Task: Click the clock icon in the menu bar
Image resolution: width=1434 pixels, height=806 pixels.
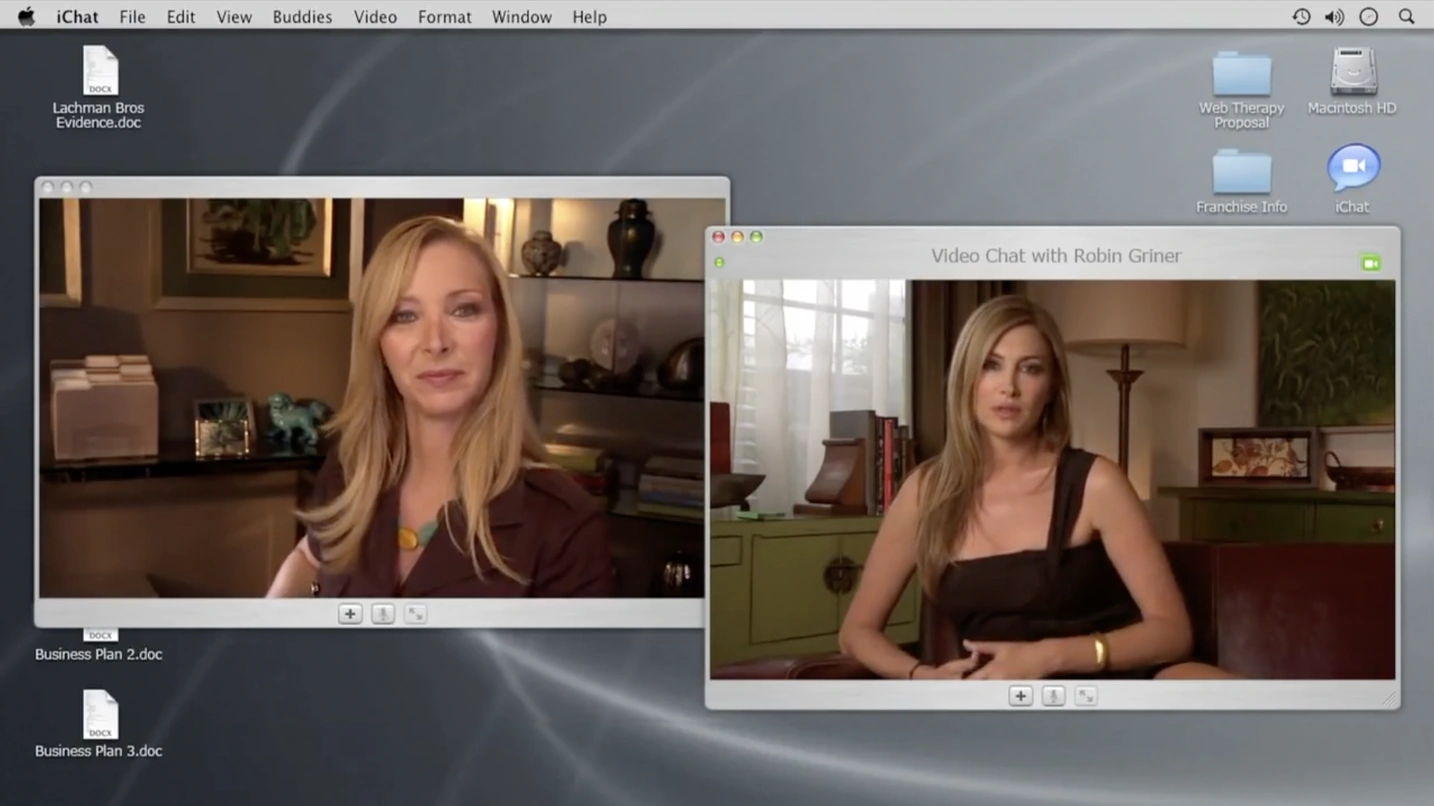Action: pyautogui.click(x=1369, y=17)
